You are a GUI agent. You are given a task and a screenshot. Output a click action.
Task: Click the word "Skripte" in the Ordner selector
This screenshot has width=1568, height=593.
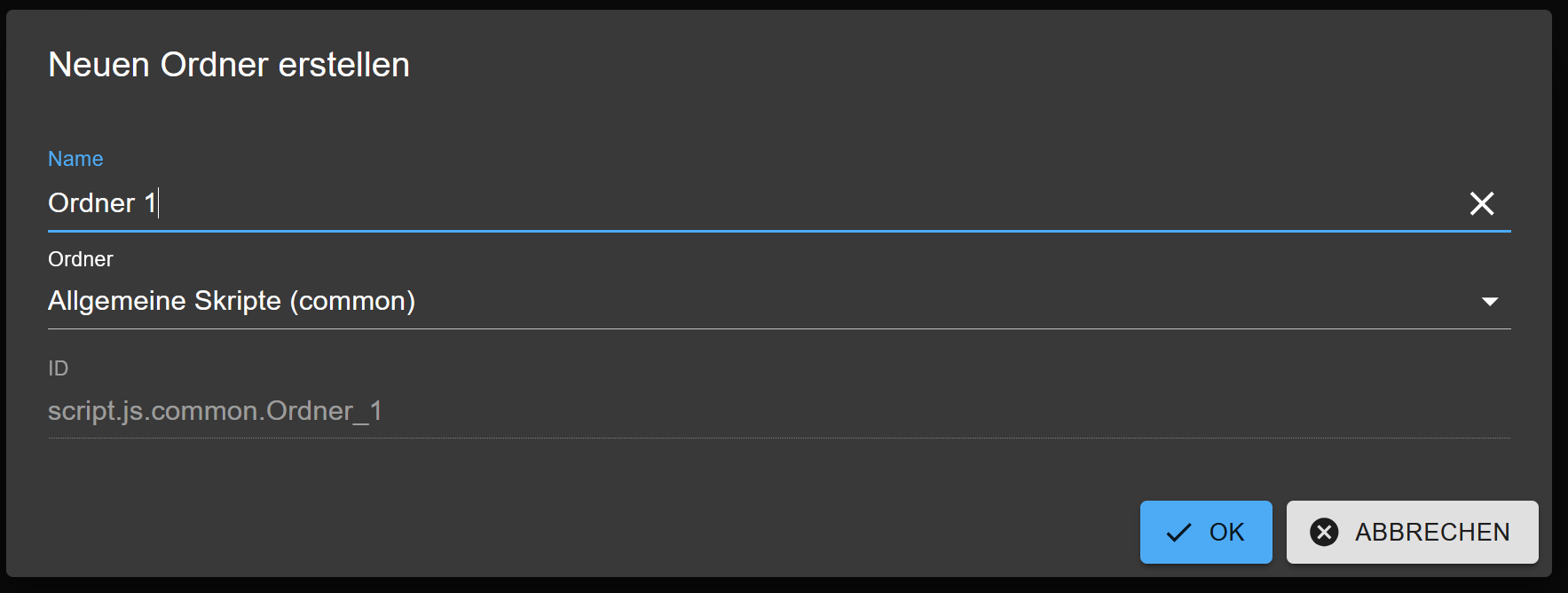pyautogui.click(x=238, y=302)
